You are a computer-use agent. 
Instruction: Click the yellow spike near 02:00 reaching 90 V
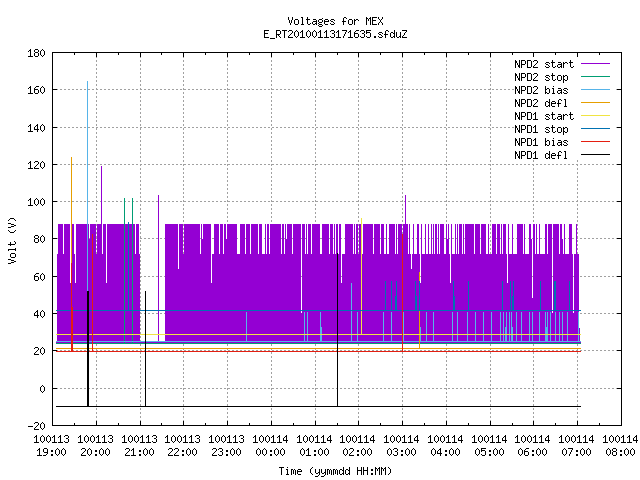(361, 276)
